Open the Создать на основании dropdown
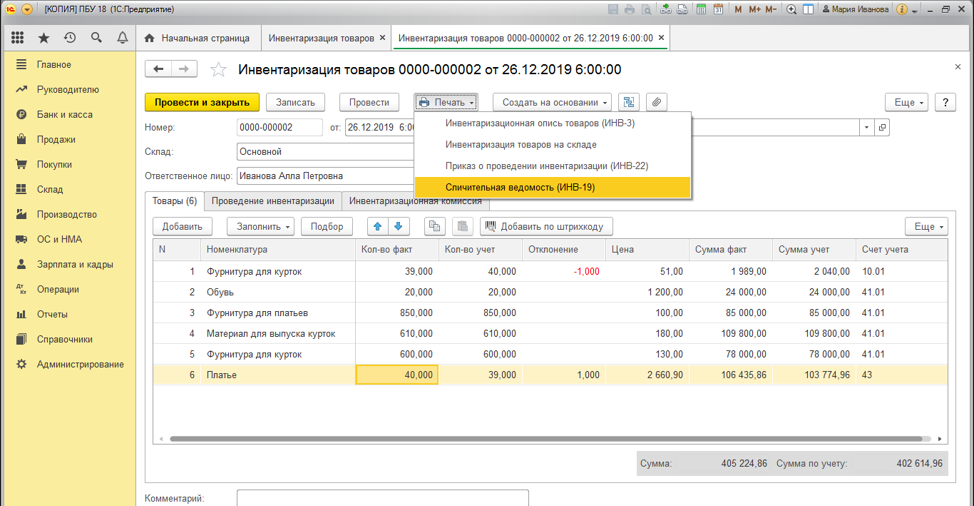This screenshot has width=974, height=506. pos(552,102)
